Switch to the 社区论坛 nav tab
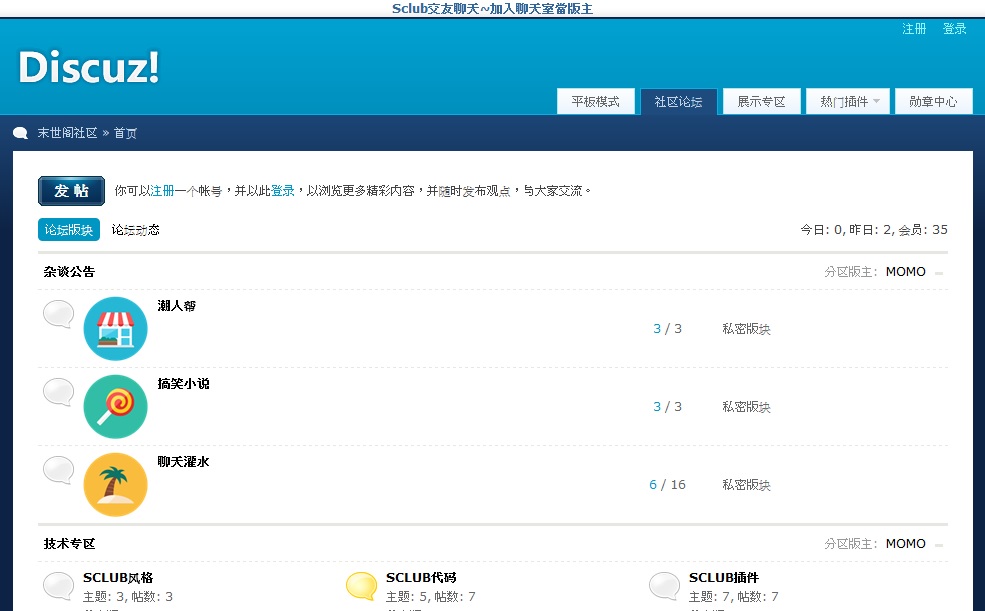This screenshot has width=985, height=611. [x=678, y=102]
